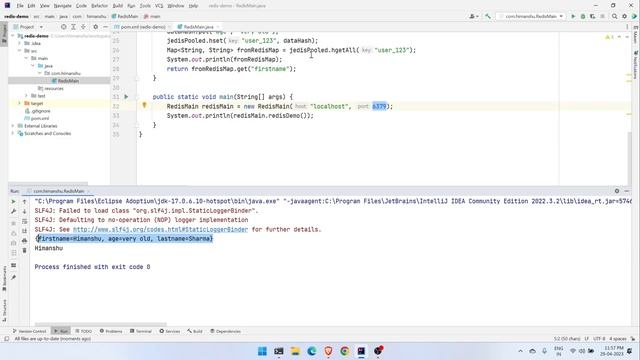Open Version Control tool window tab
This screenshot has width=640, height=360.
tap(29, 331)
